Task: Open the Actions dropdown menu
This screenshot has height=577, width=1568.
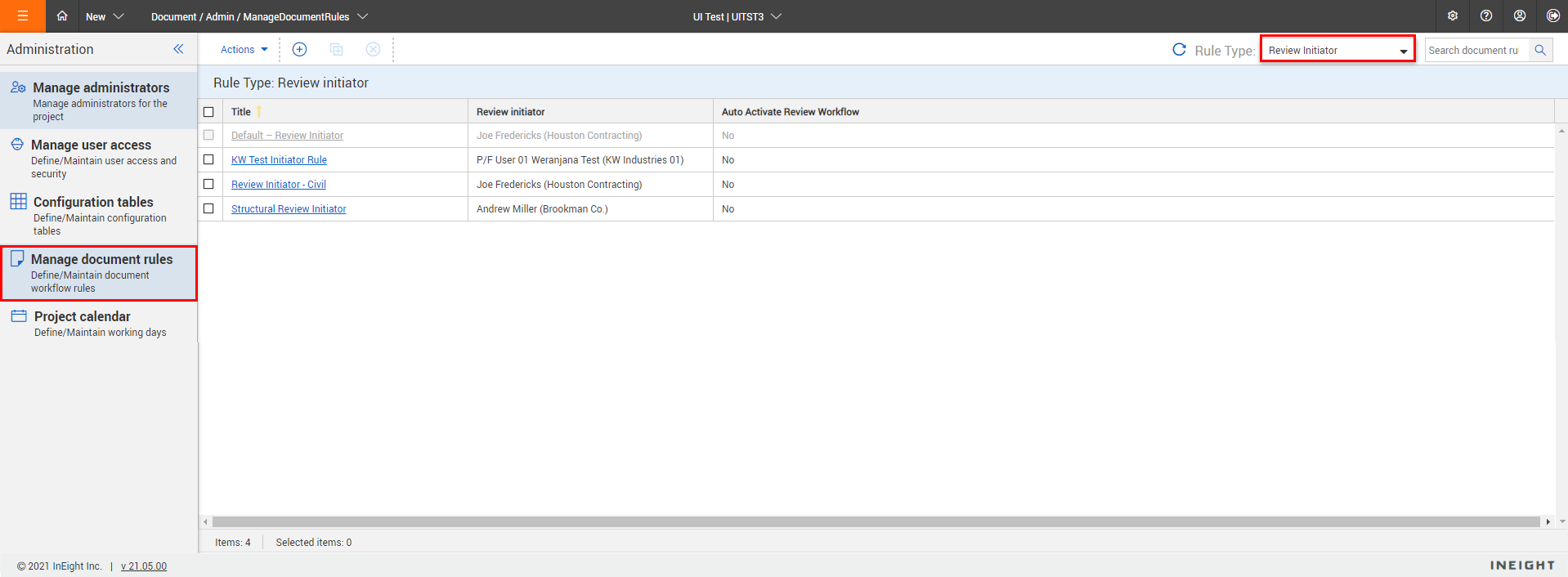Action: [x=244, y=50]
